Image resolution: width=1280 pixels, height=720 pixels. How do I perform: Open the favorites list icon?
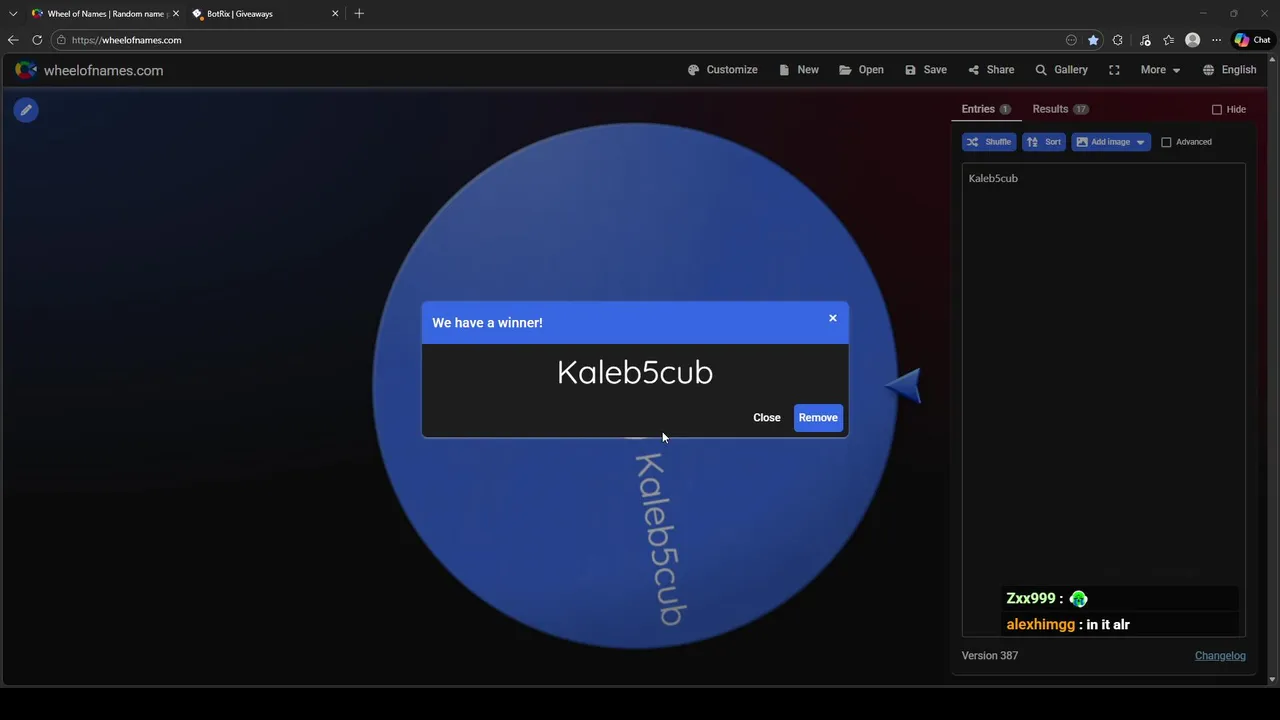point(1168,40)
